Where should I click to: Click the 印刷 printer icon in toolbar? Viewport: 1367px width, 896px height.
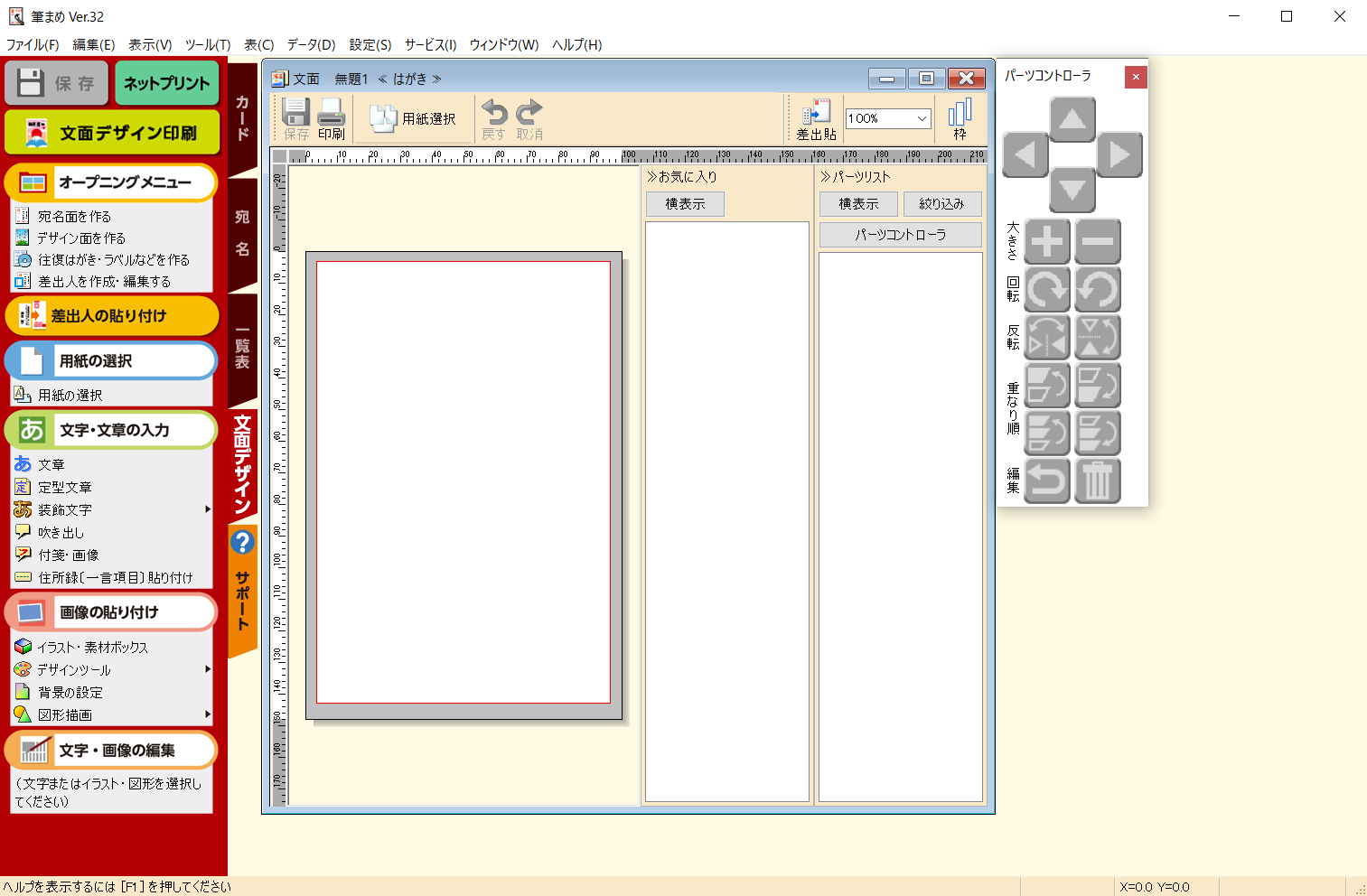pyautogui.click(x=332, y=119)
